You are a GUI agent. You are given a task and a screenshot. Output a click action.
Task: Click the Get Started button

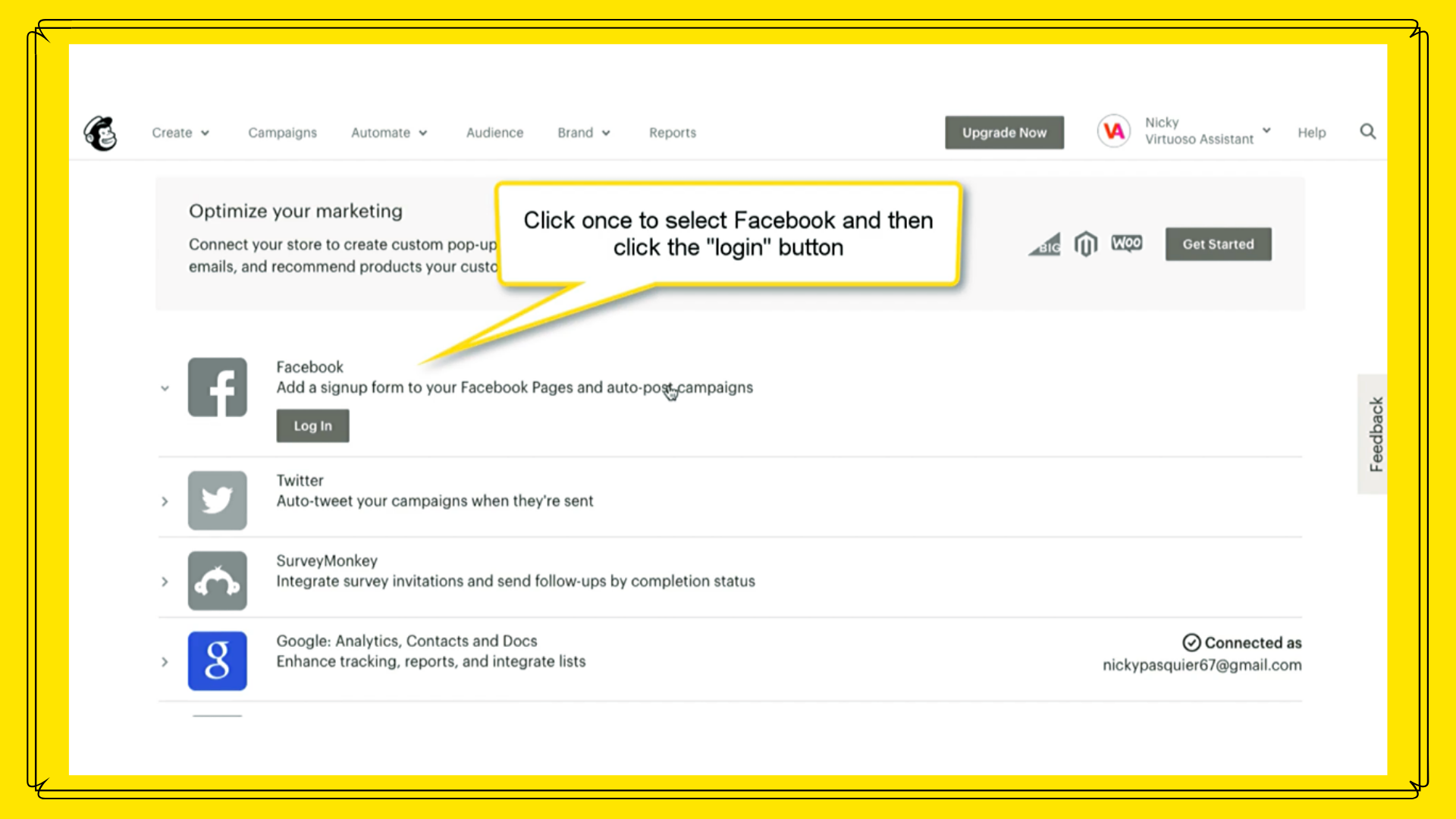tap(1218, 243)
